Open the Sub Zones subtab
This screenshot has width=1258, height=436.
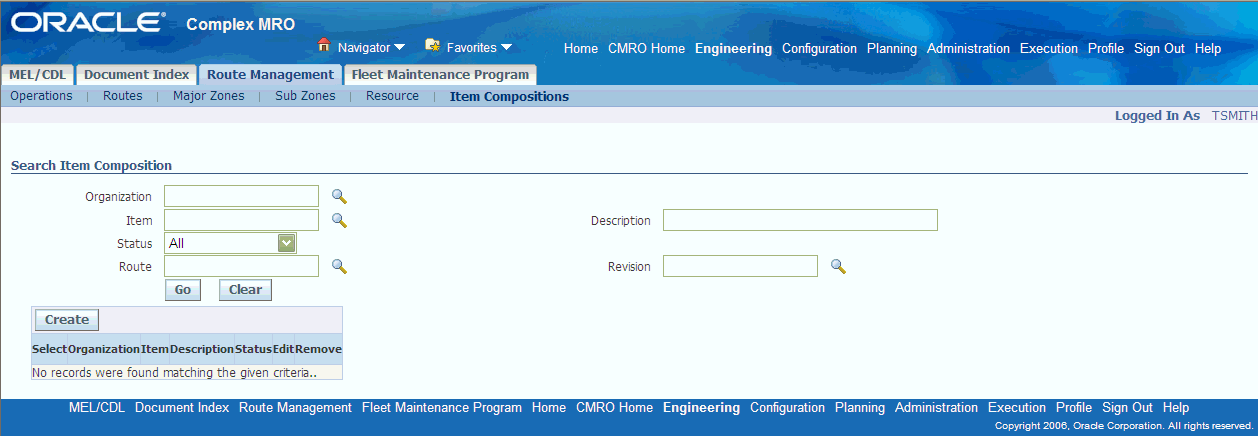(305, 96)
